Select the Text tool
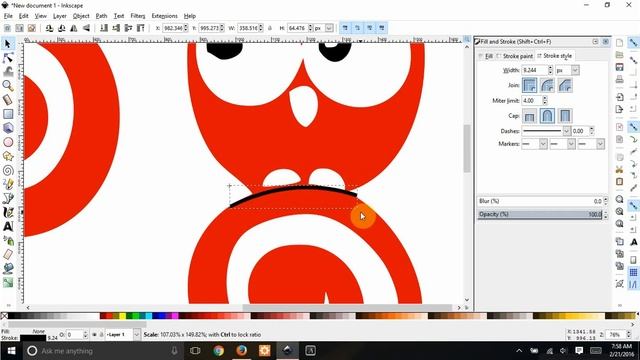Screen dimensions: 640x360 click(8, 226)
